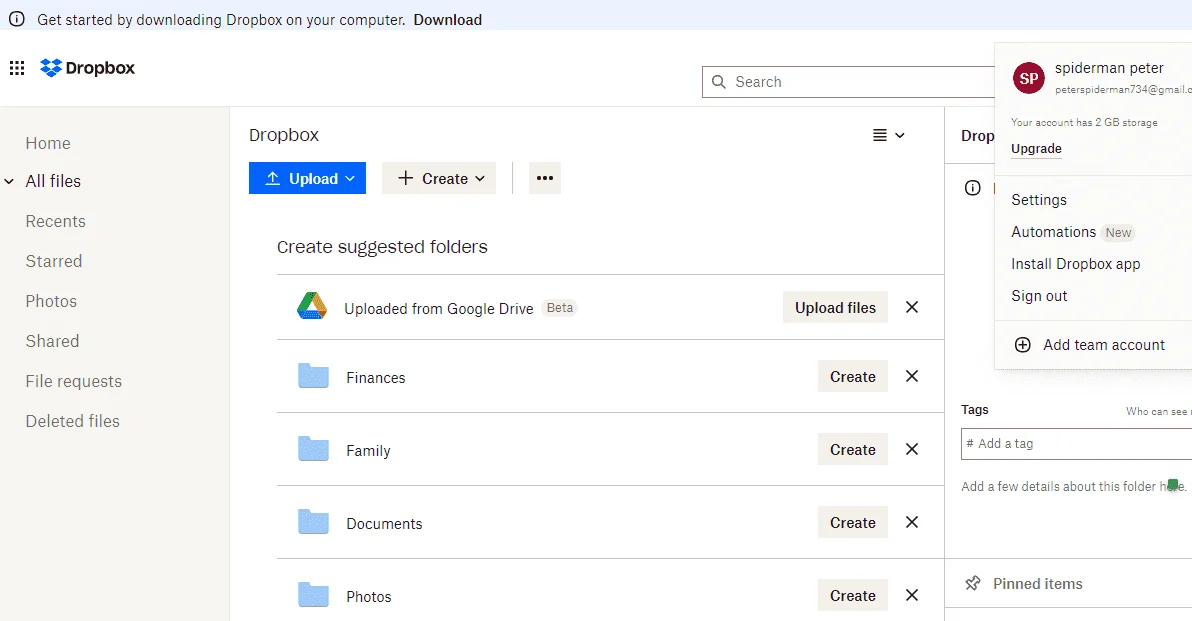This screenshot has height=621, width=1192.
Task: Click the SP account avatar
Action: coord(1029,78)
